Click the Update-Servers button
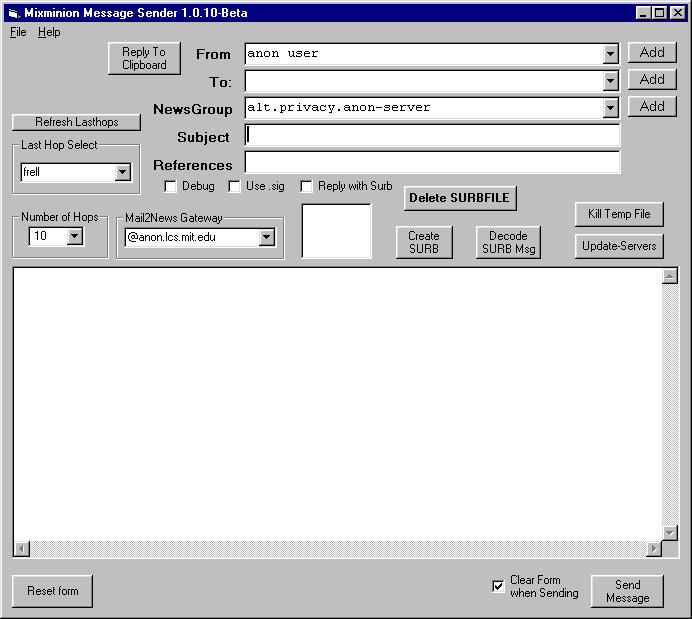This screenshot has height=619, width=692. pos(619,246)
